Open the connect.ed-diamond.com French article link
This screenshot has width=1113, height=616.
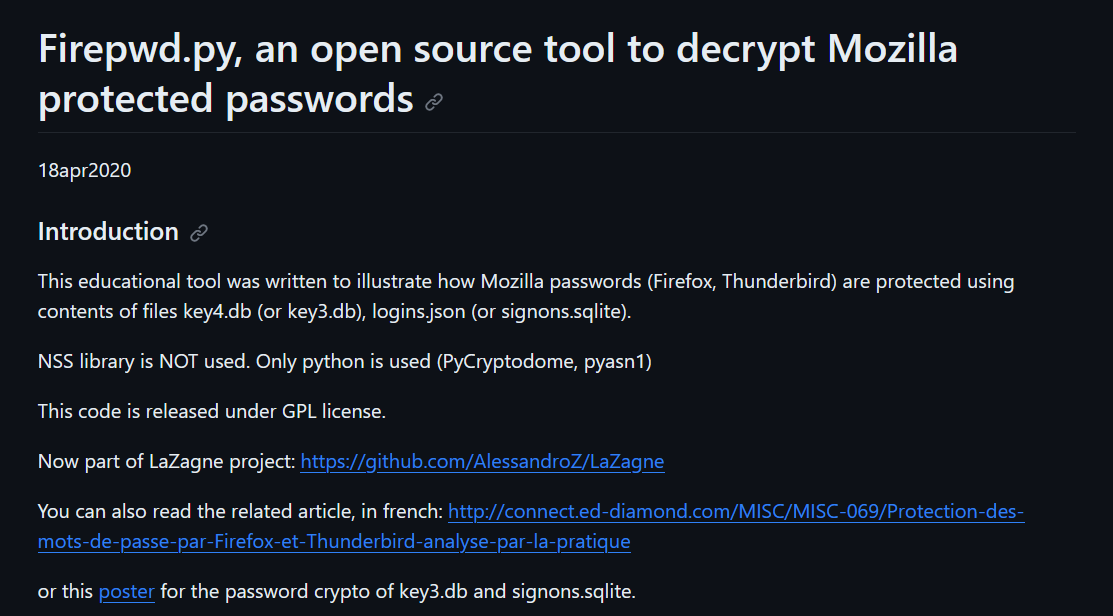coord(736,511)
